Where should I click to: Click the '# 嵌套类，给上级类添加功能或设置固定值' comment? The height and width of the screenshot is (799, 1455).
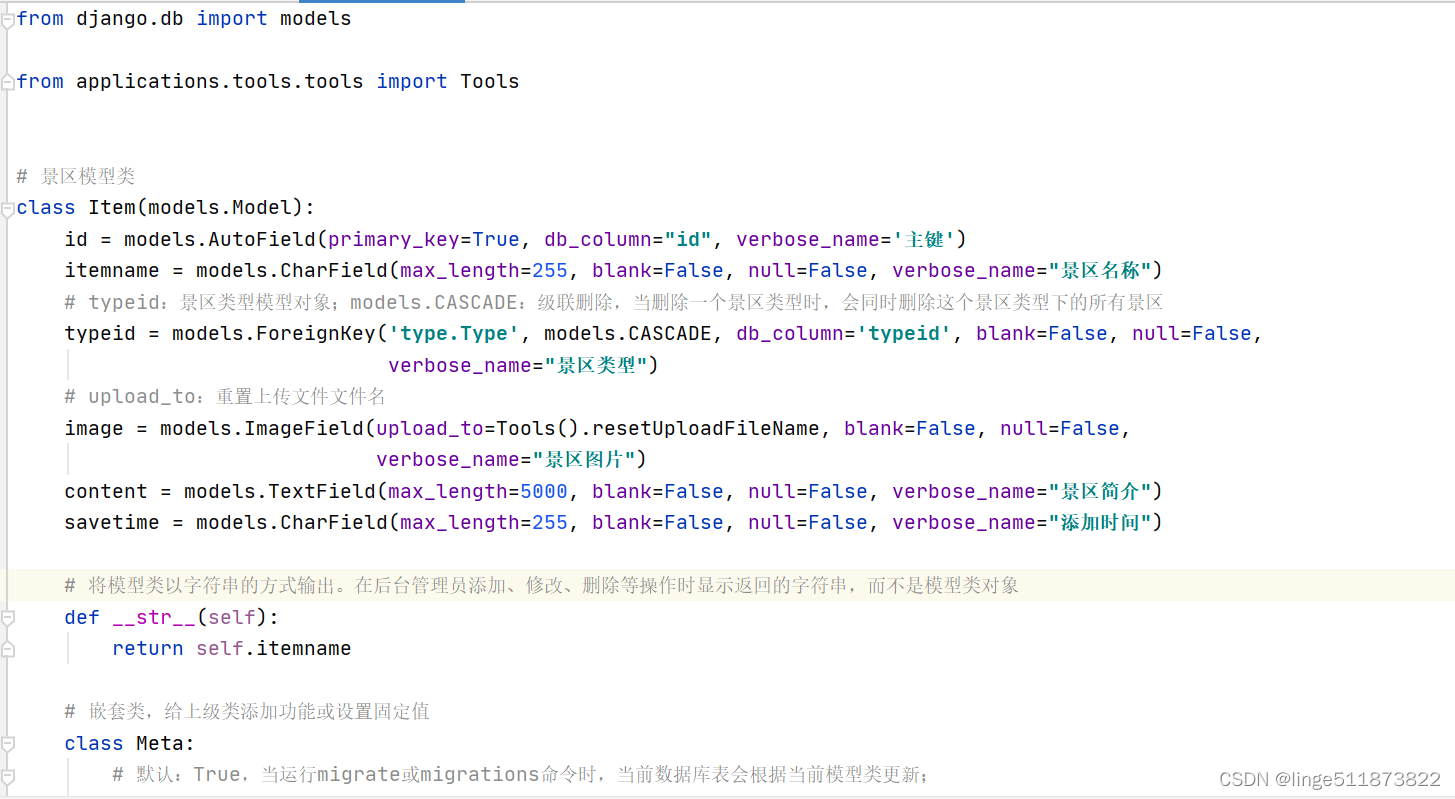coord(247,712)
